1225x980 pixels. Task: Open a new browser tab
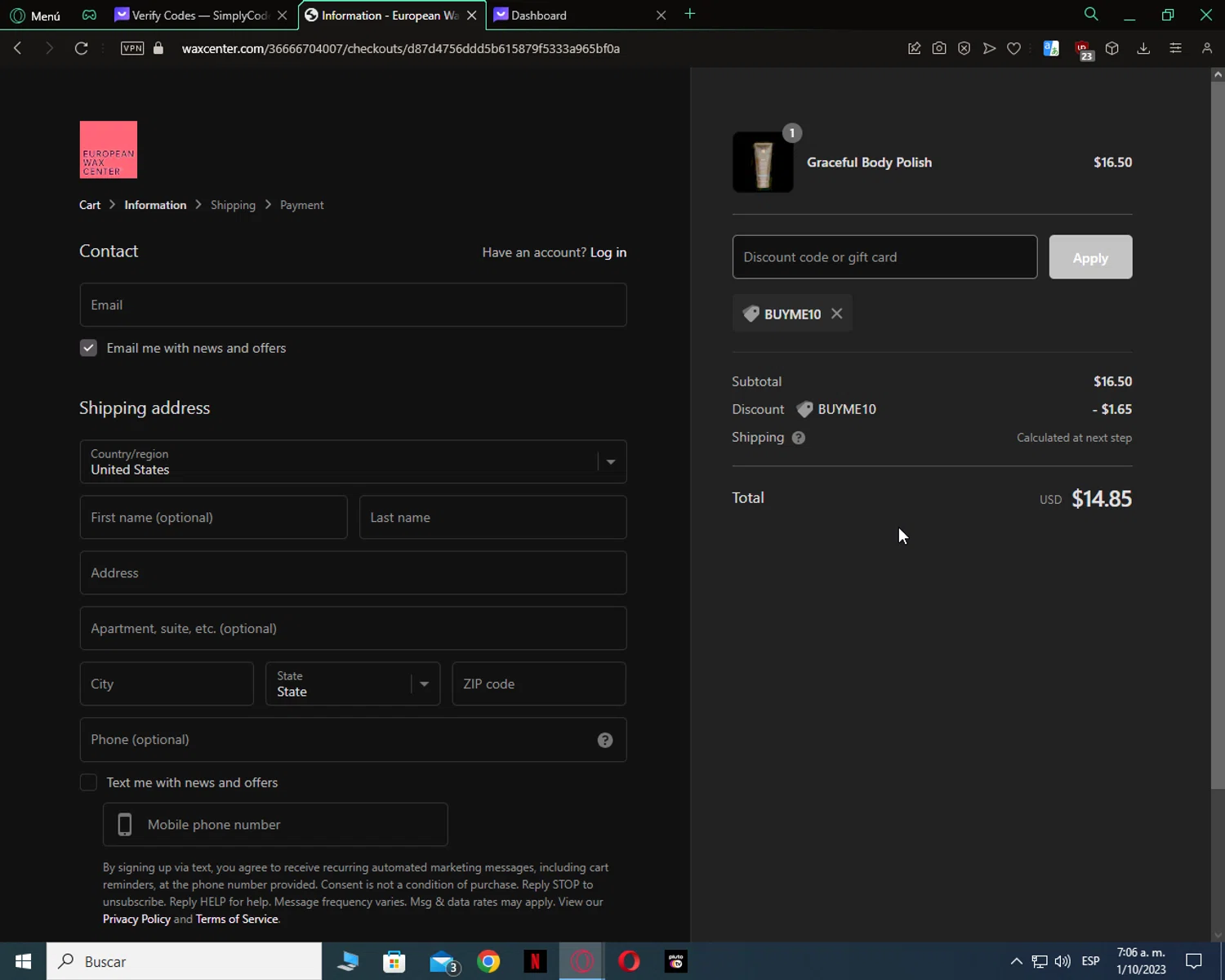click(690, 14)
